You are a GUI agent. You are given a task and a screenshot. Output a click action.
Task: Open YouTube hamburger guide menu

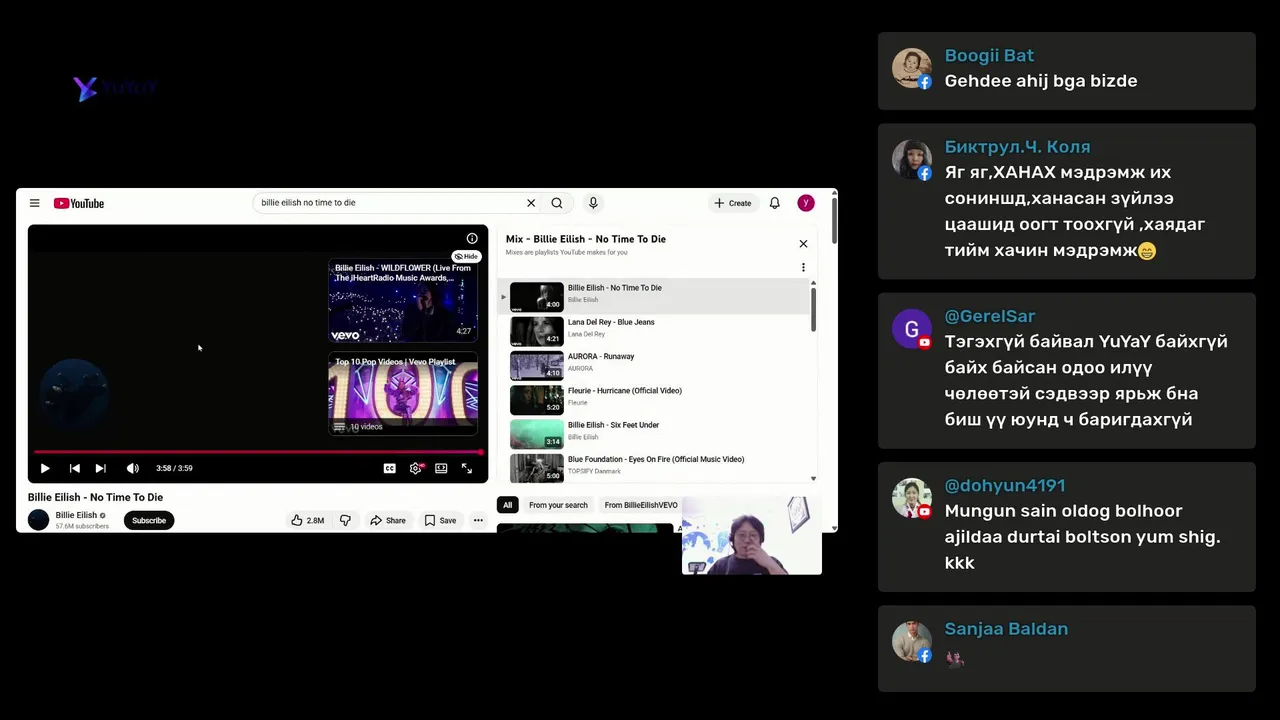tap(34, 203)
